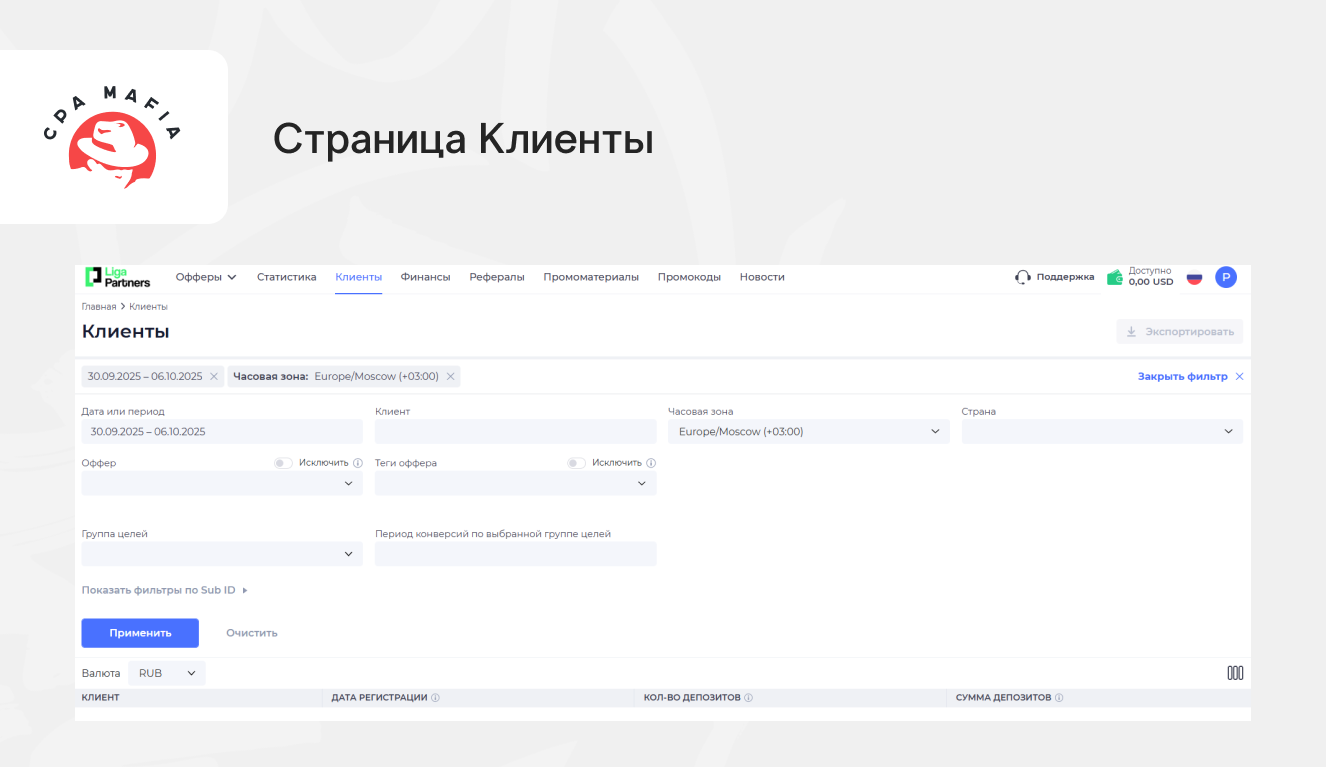
Task: Remove the date range filter chip
Action: click(214, 377)
